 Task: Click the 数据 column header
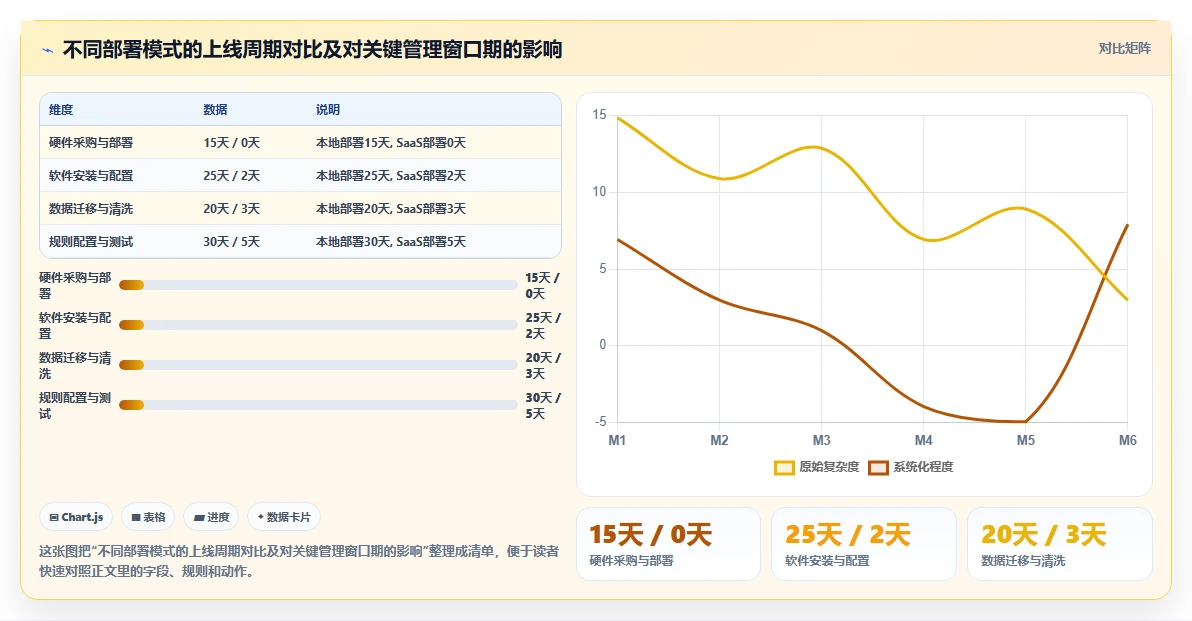tap(215, 109)
